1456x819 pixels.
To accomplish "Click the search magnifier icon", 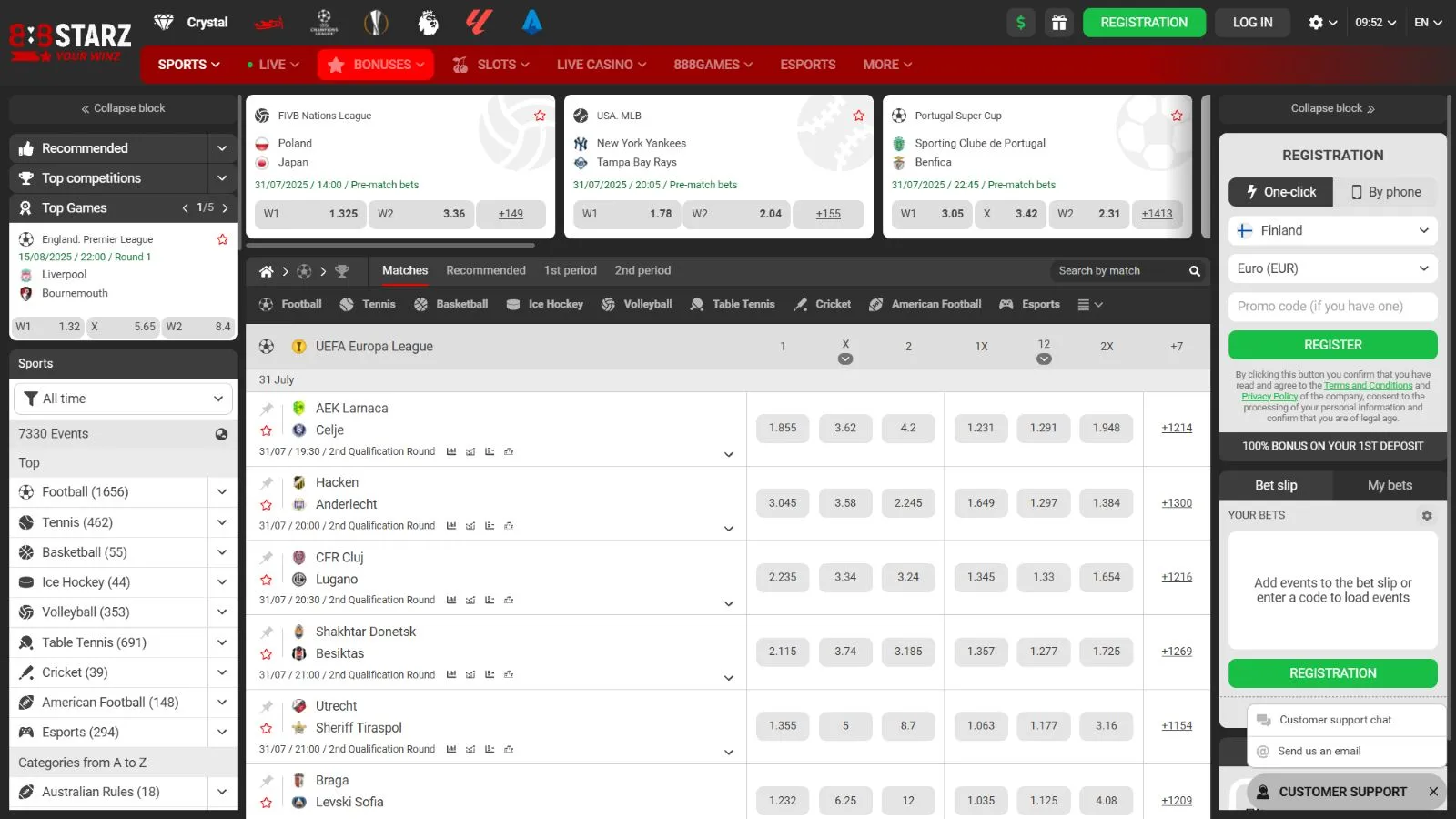I will (x=1194, y=271).
